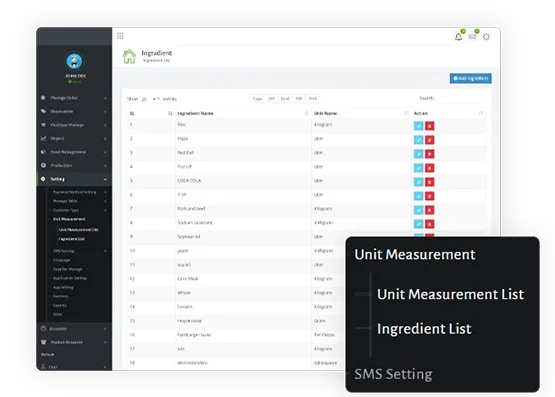The width and height of the screenshot is (555, 397).
Task: Click the Print button
Action: pyautogui.click(x=313, y=99)
